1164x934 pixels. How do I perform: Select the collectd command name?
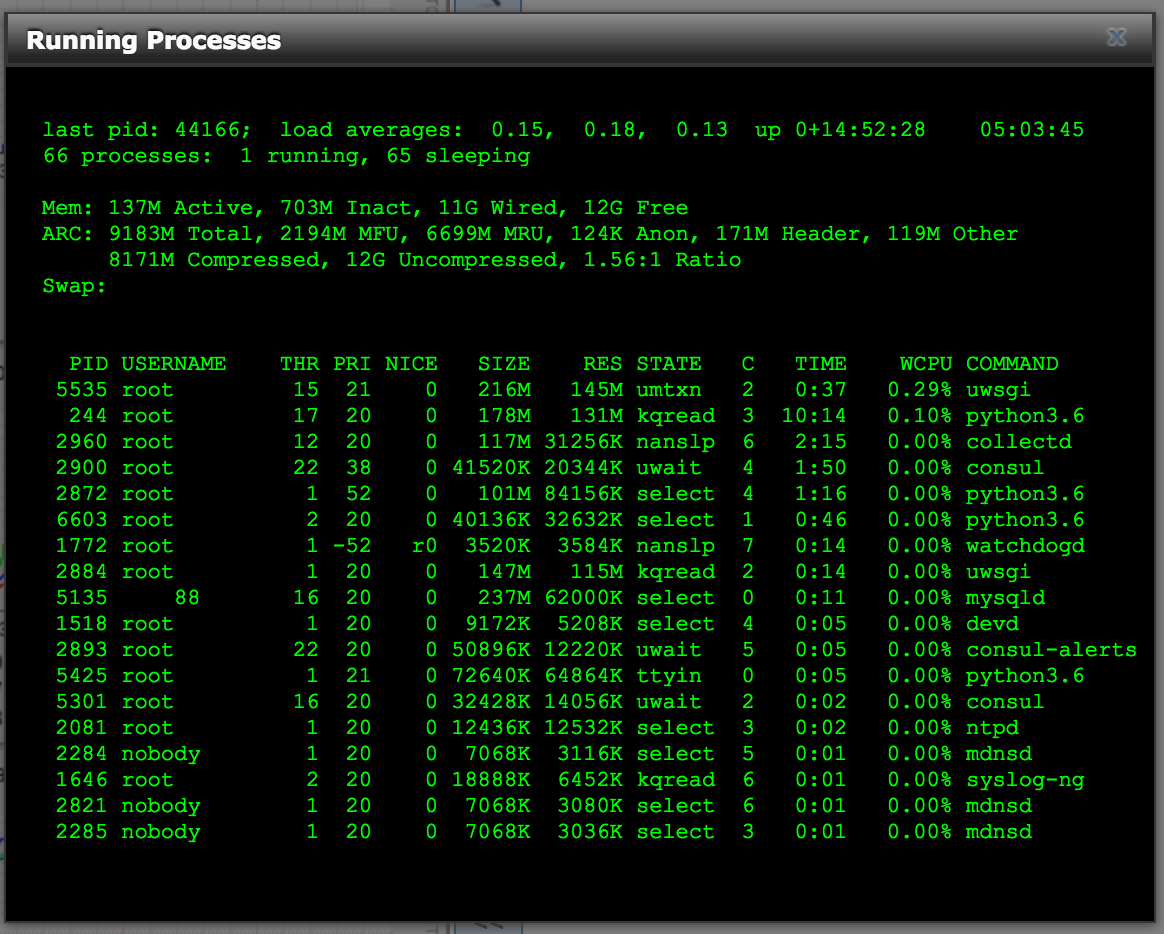pos(1018,442)
